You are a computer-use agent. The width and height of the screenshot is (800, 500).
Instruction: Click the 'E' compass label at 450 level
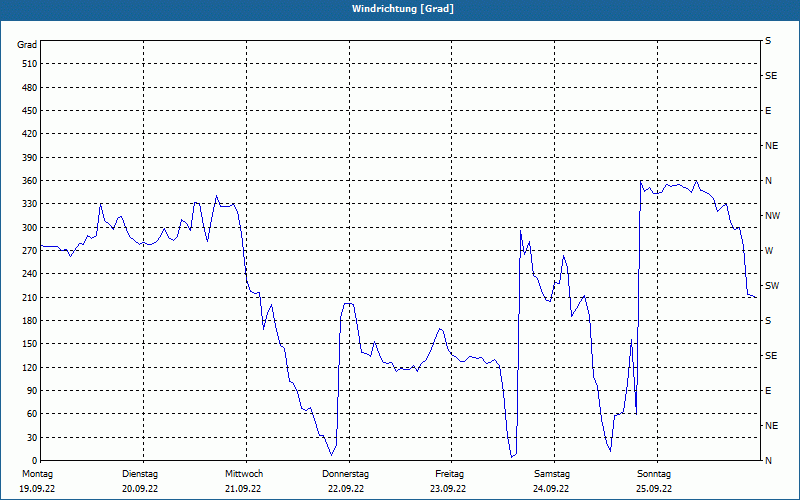pos(768,111)
